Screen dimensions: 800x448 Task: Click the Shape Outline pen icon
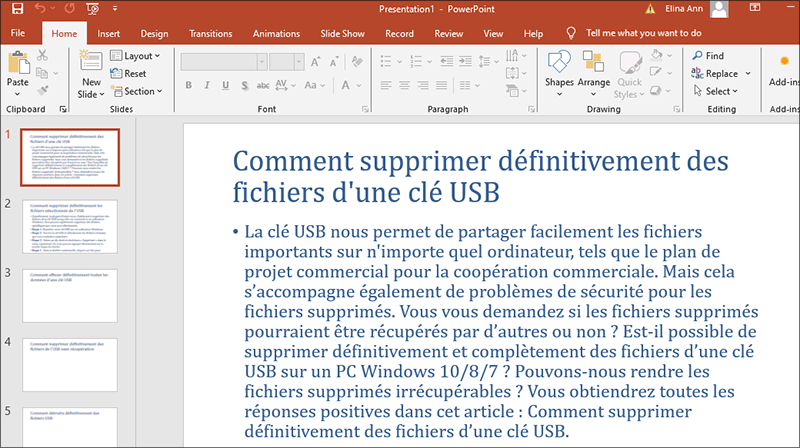click(x=656, y=72)
